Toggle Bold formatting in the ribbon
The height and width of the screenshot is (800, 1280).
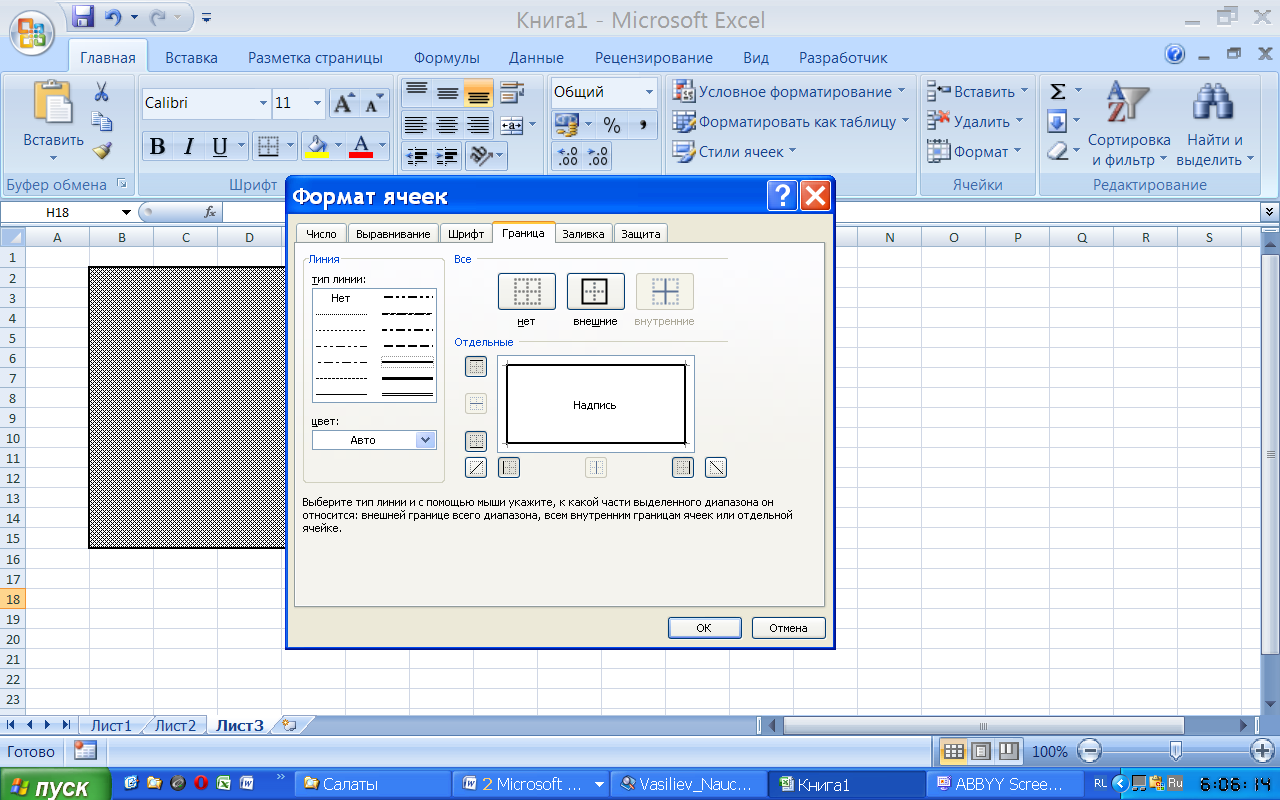coord(157,147)
